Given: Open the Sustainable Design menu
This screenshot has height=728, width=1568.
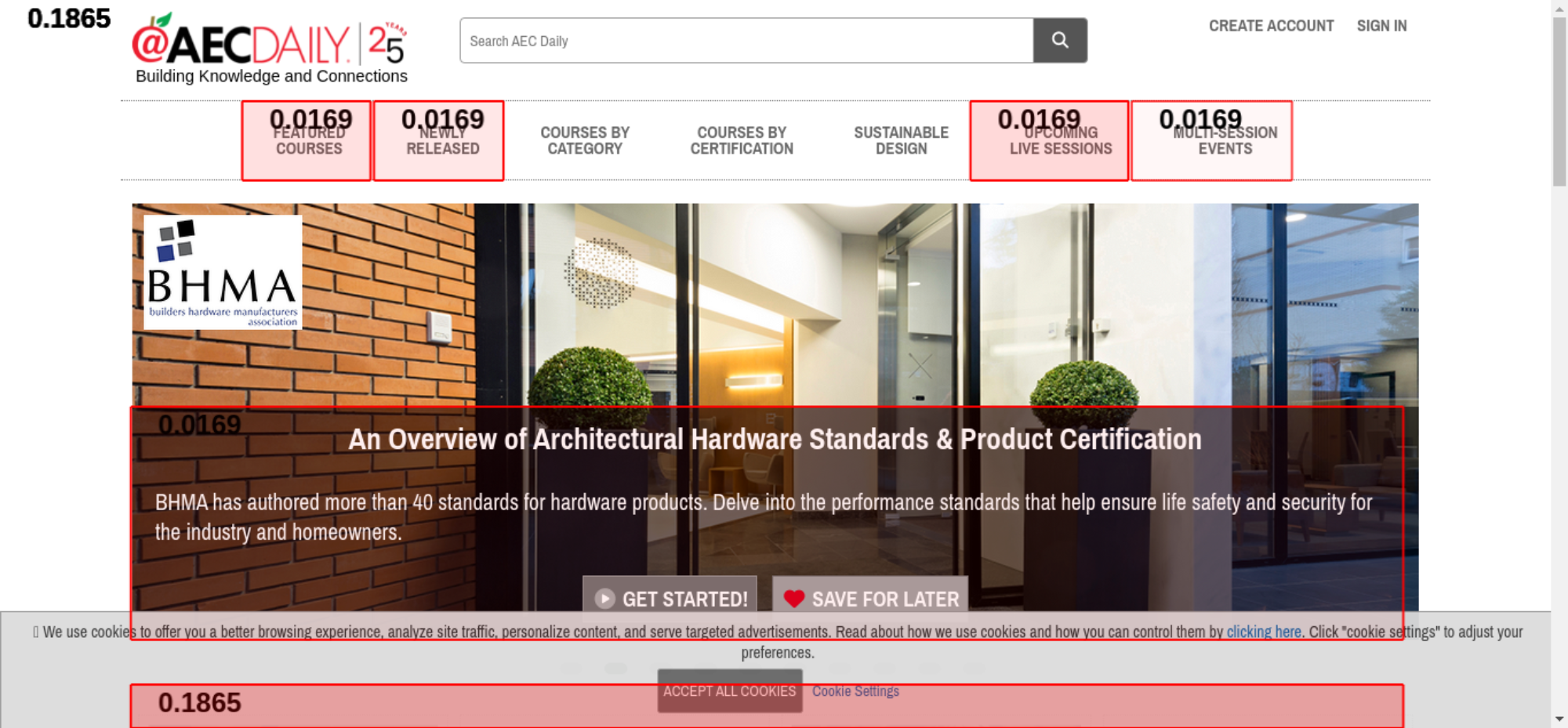Looking at the screenshot, I should tap(901, 141).
